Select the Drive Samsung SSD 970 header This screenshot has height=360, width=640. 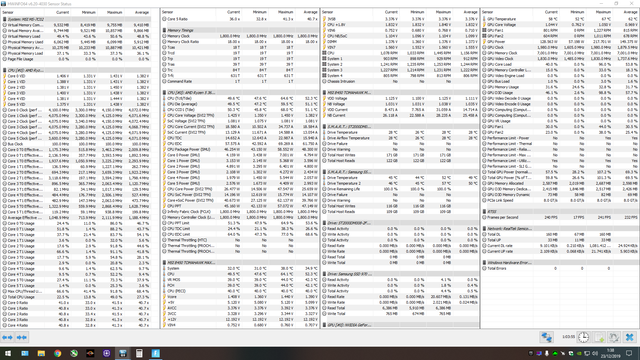click(400, 274)
